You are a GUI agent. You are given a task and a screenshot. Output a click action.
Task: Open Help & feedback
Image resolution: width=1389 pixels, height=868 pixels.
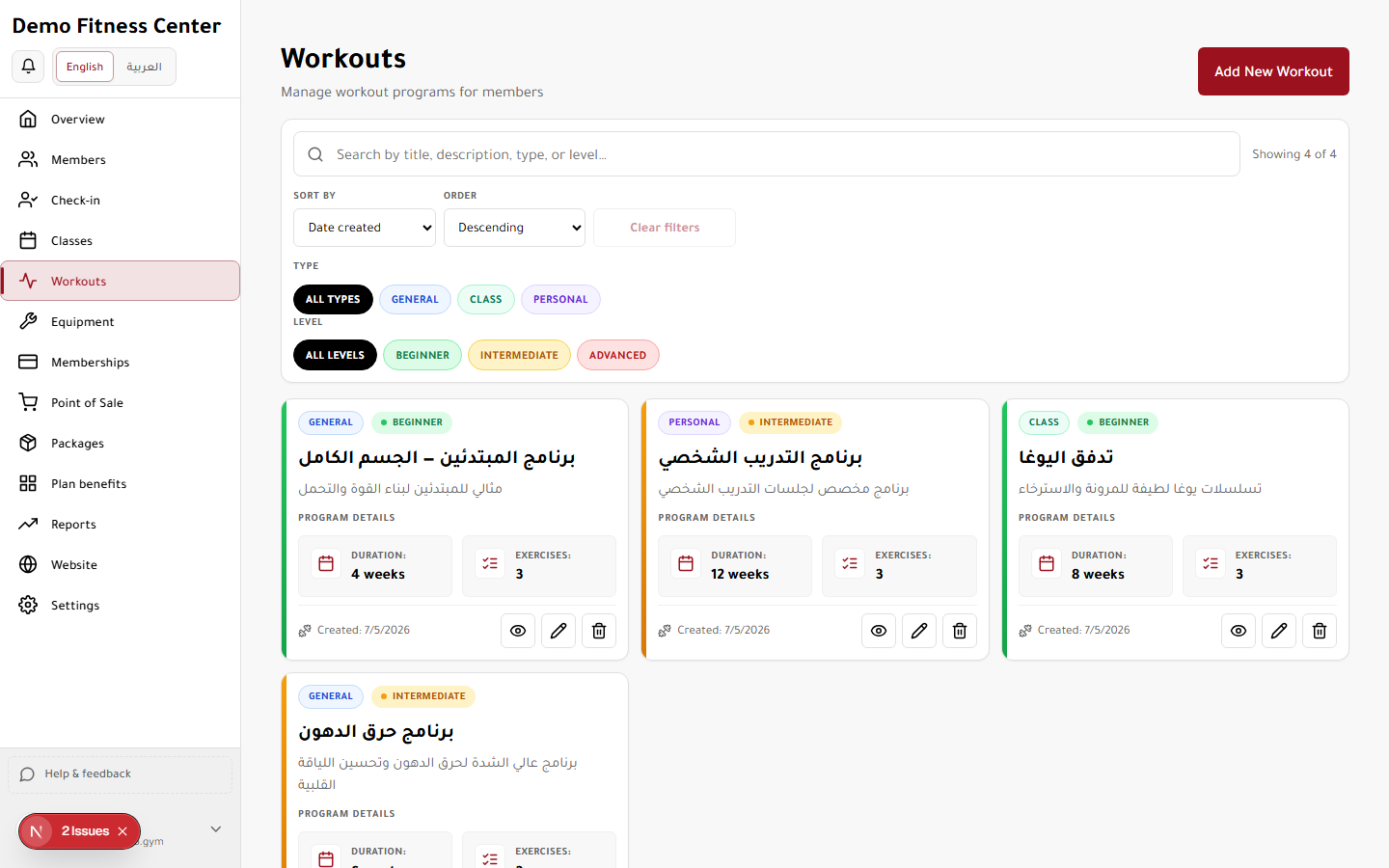click(120, 774)
